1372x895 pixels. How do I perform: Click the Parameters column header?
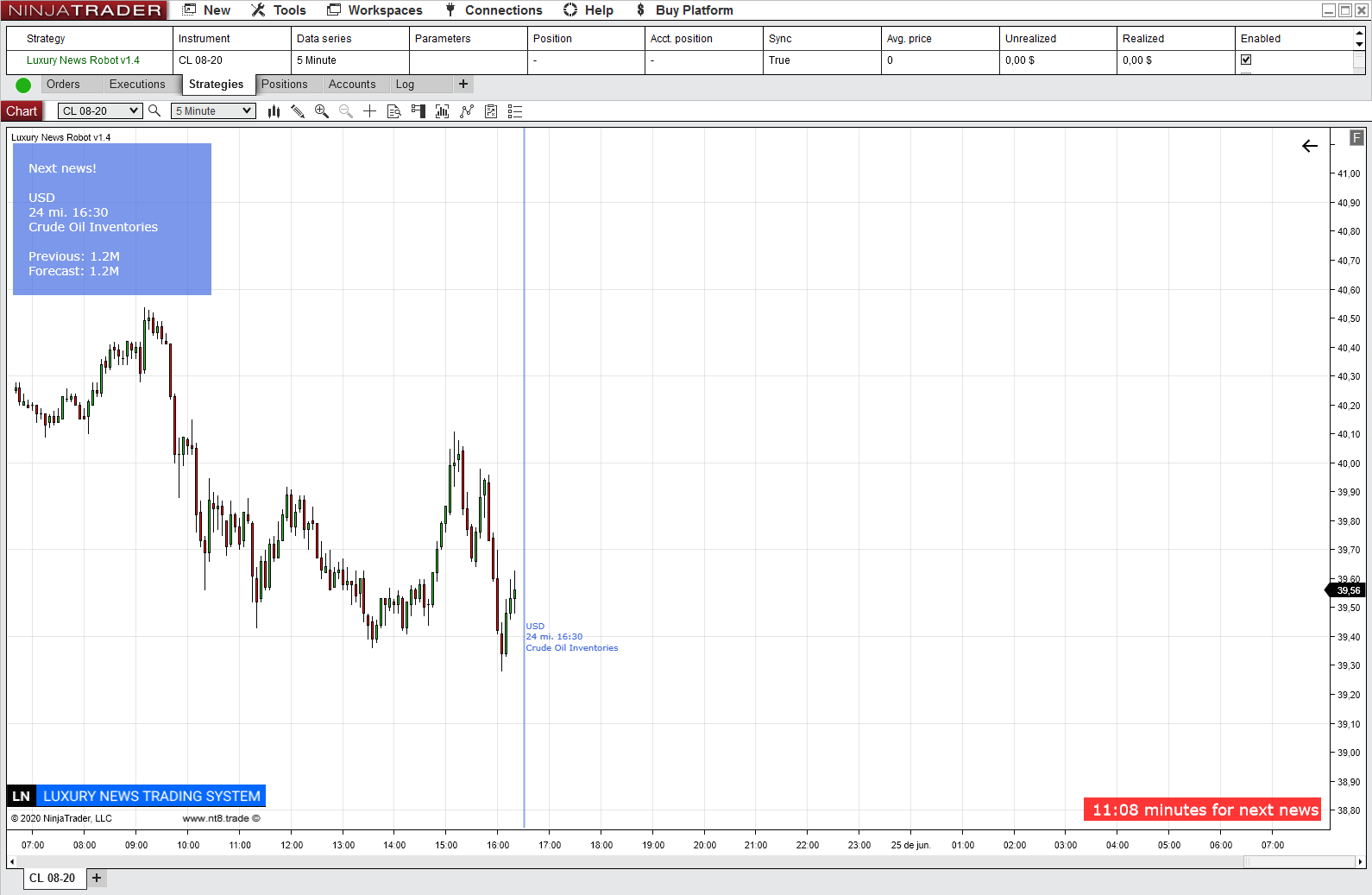pos(469,39)
